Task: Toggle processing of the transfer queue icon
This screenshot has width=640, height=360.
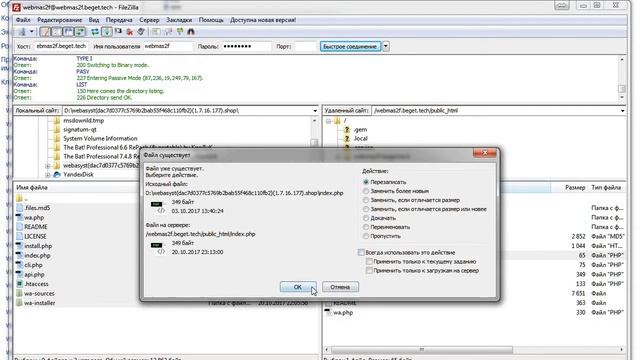Action: point(107,32)
